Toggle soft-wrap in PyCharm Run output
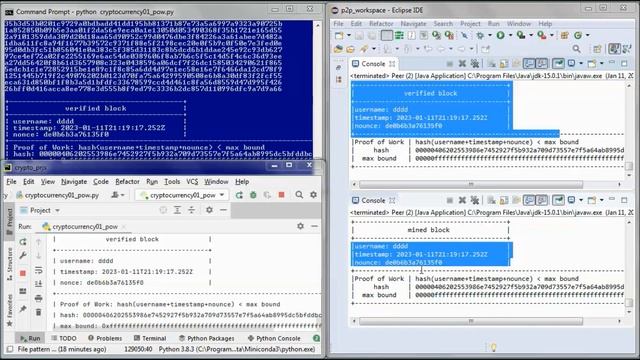 tap(38, 270)
